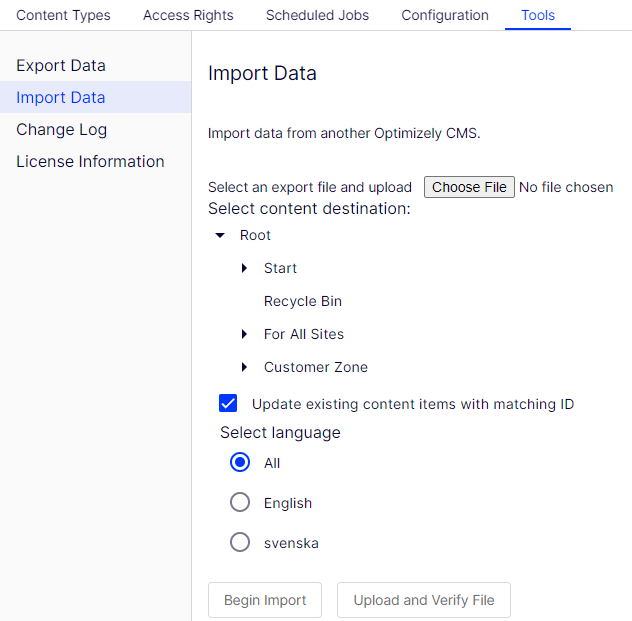Open the Scheduled Jobs tab
Image resolution: width=632 pixels, height=621 pixels.
click(317, 15)
